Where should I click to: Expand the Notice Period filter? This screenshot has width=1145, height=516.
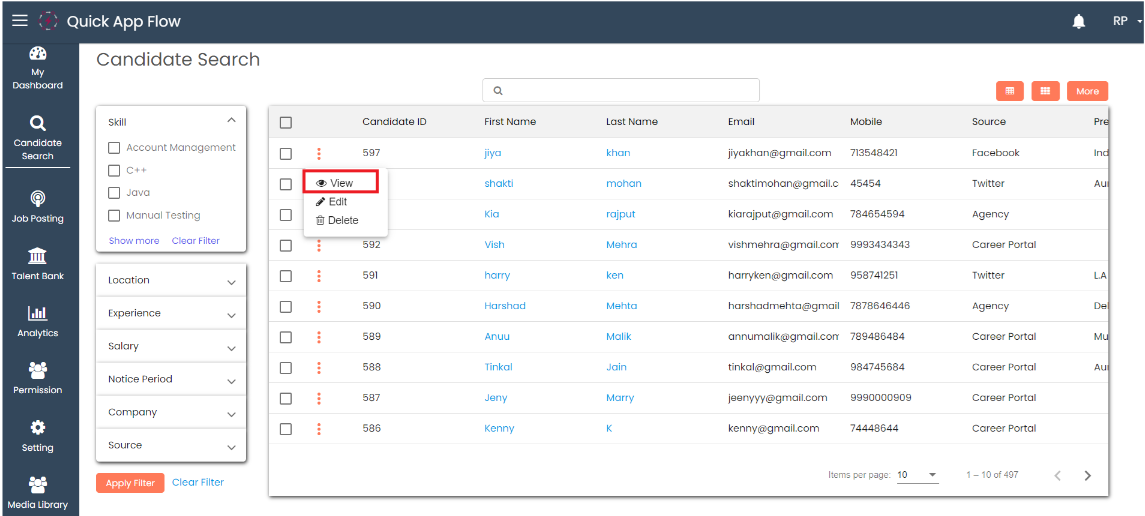click(x=171, y=380)
